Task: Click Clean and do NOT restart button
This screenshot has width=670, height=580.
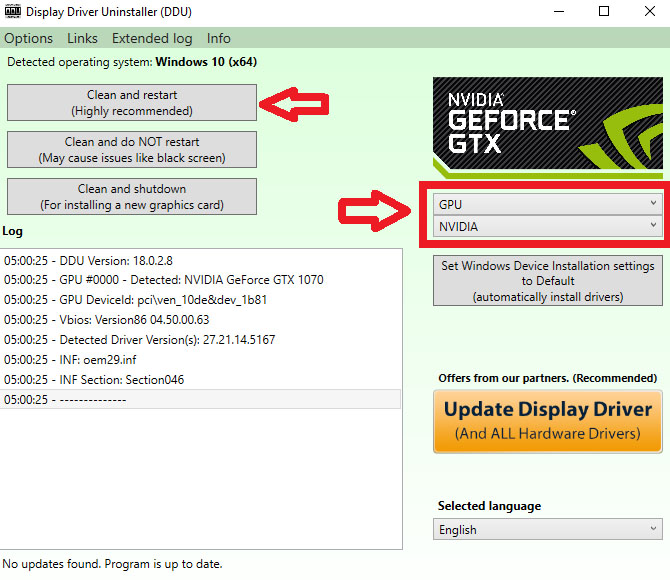Action: tap(132, 150)
